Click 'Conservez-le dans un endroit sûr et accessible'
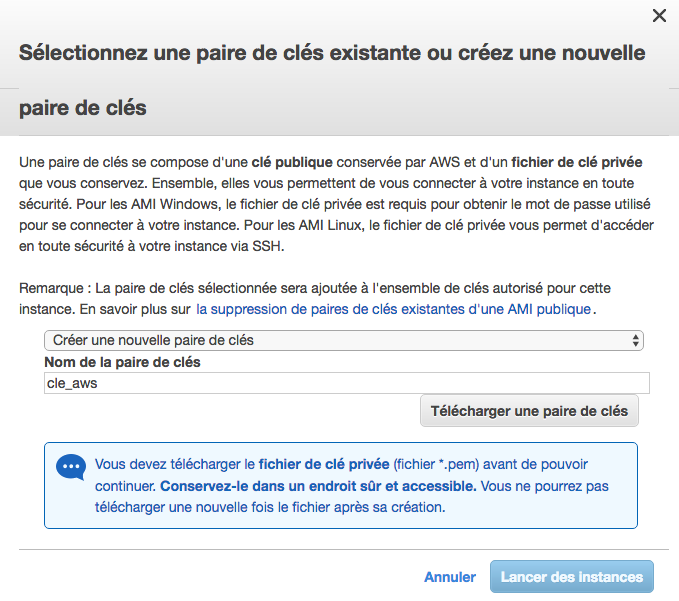Image resolution: width=679 pixels, height=601 pixels. tap(318, 486)
